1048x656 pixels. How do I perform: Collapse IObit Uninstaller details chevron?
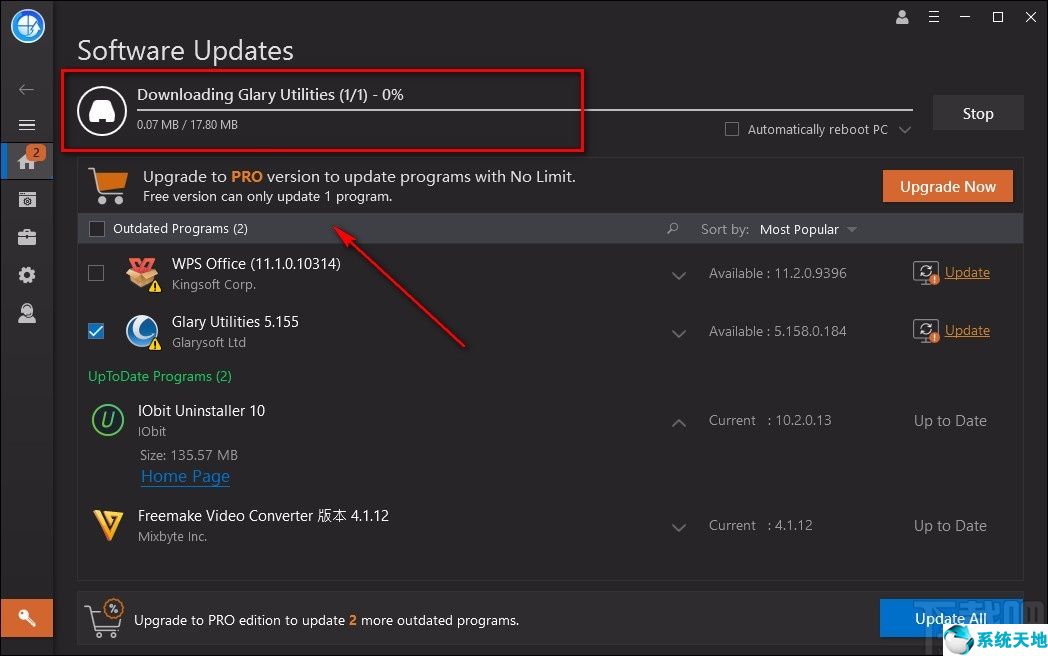(678, 423)
